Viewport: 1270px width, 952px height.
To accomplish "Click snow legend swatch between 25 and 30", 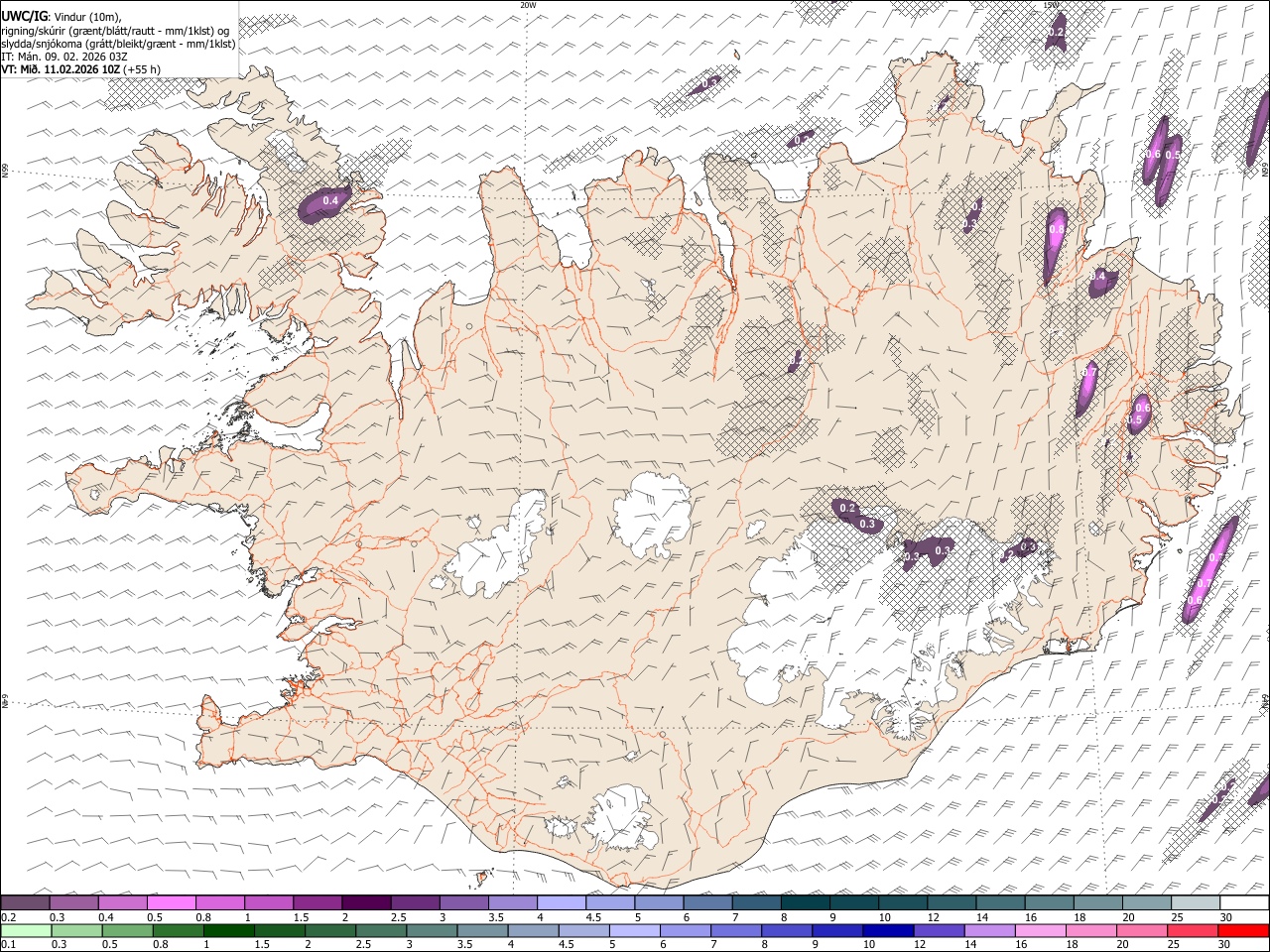I will 1197,902.
